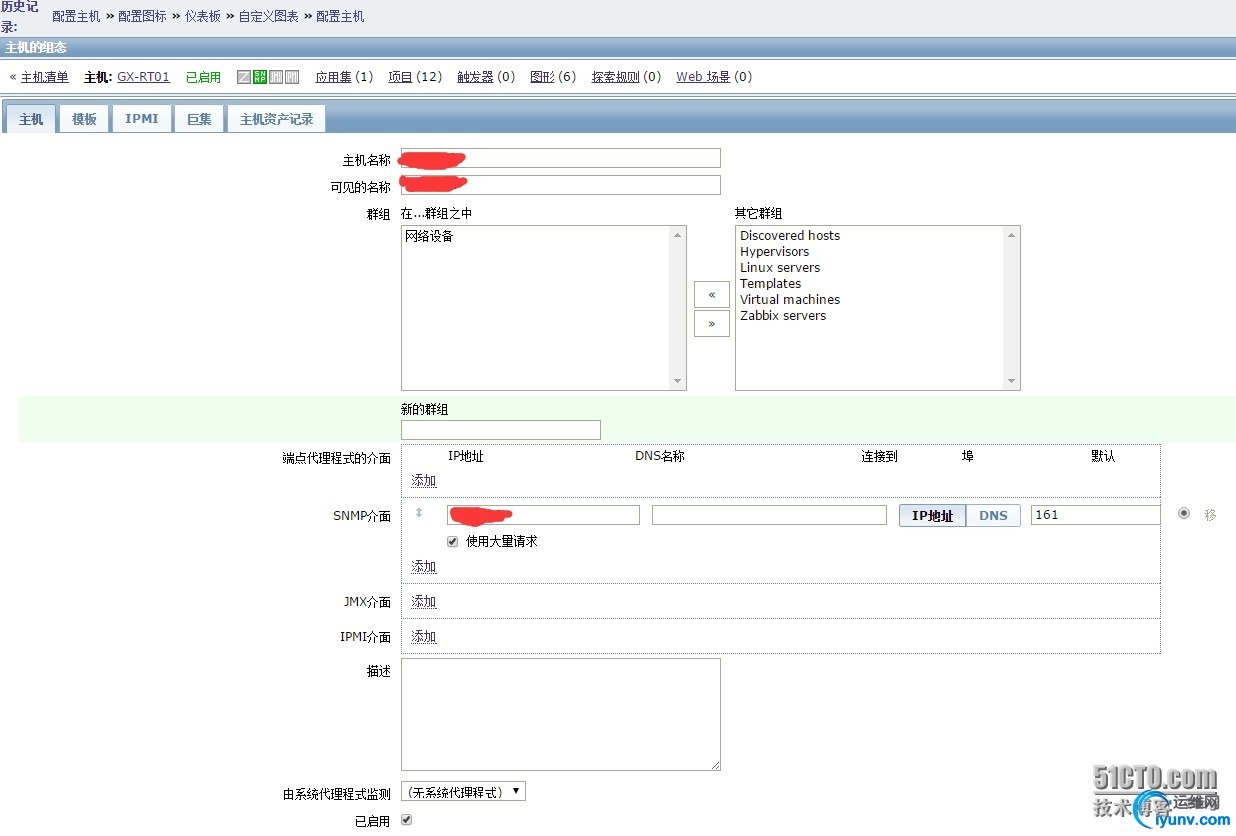1236x836 pixels.
Task: Click the 主机名称 input field
Action: pyautogui.click(x=561, y=158)
